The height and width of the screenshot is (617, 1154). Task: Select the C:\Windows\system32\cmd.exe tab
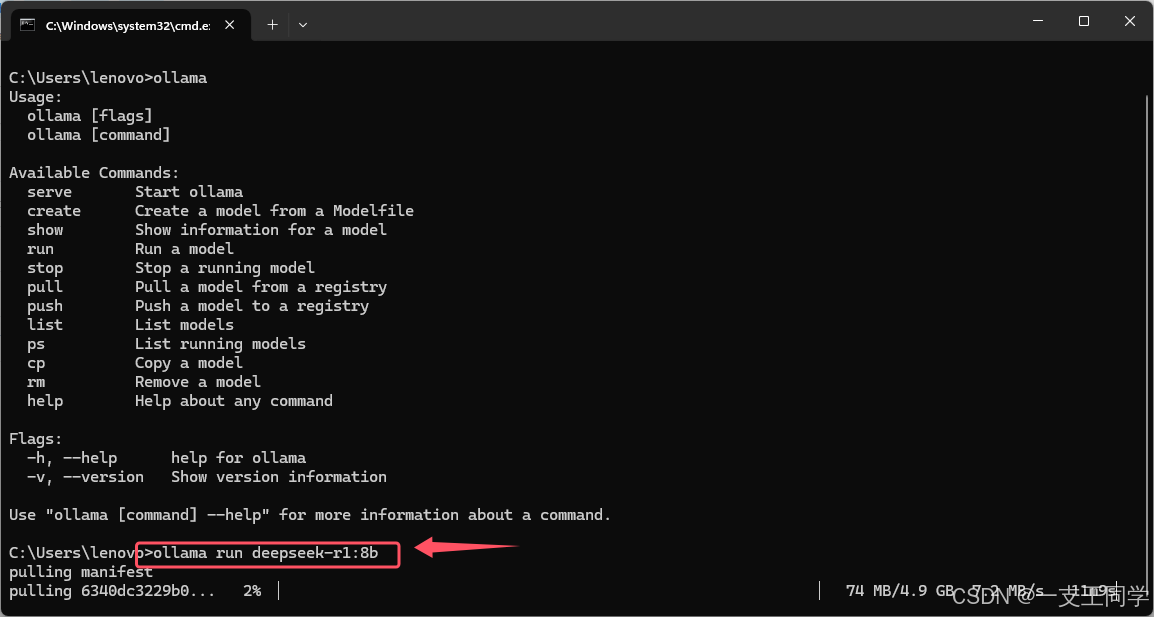(x=130, y=25)
